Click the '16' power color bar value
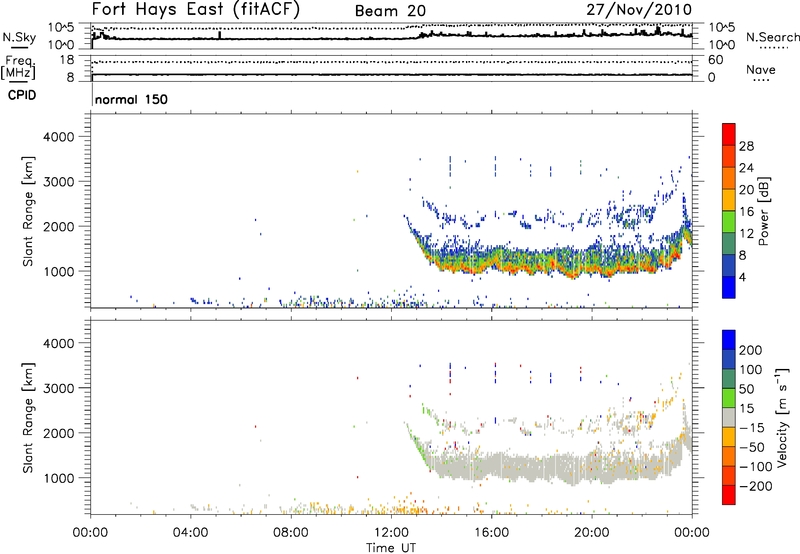This screenshot has height=554, width=800. coord(746,212)
